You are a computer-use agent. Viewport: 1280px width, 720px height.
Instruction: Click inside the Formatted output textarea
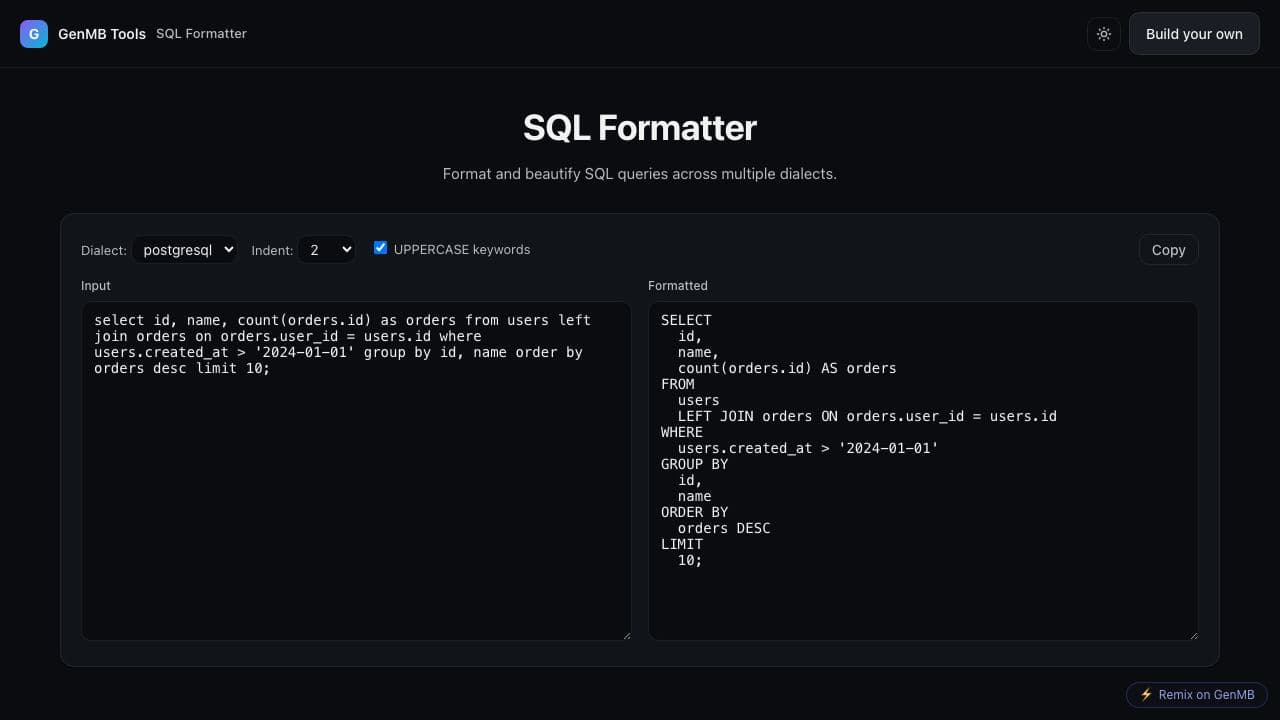click(923, 471)
